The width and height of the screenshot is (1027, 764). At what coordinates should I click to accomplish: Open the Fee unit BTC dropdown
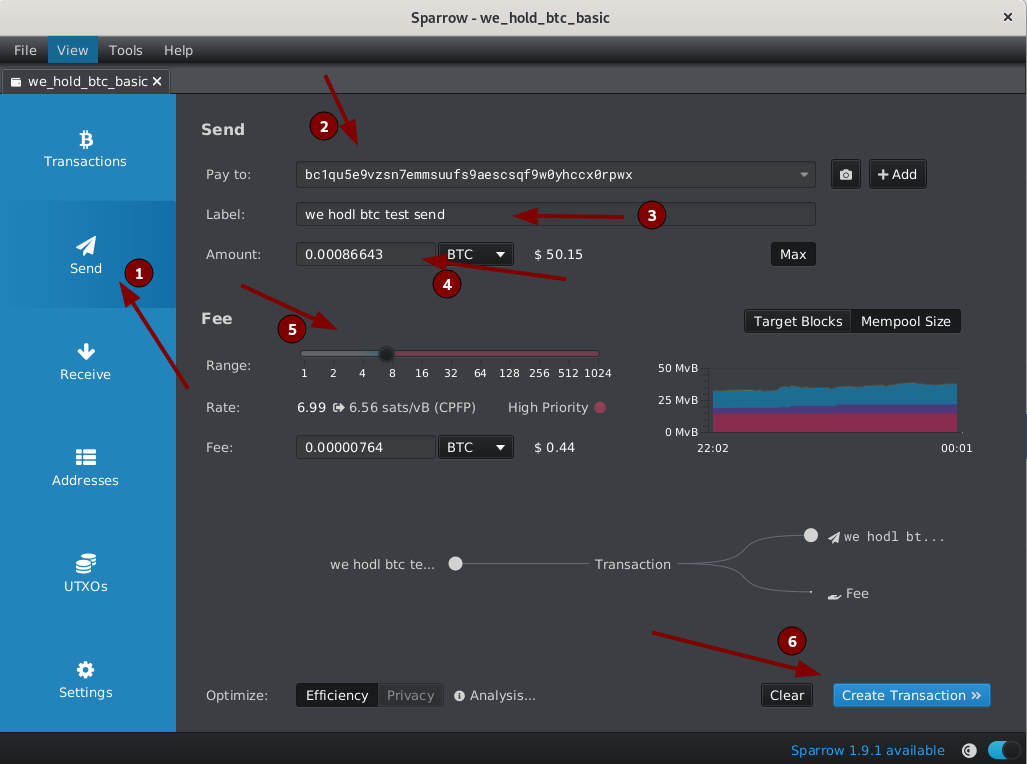[x=476, y=447]
